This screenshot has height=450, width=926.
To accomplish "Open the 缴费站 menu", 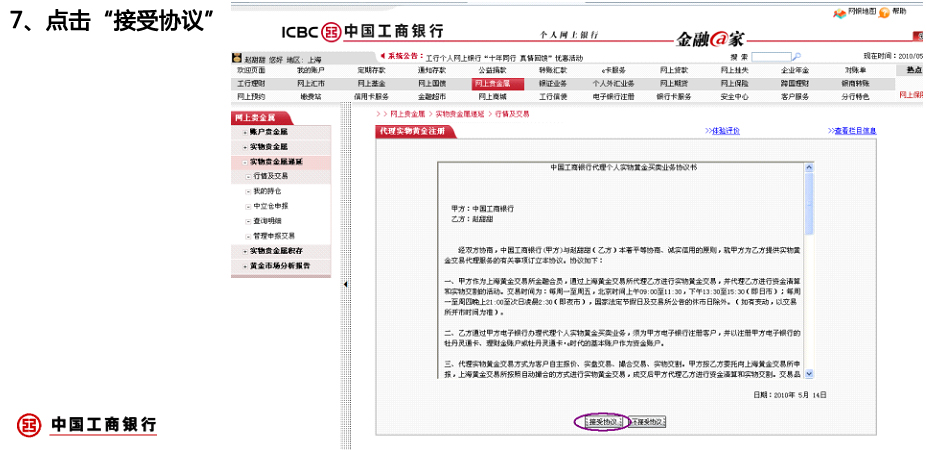I will click(x=311, y=96).
